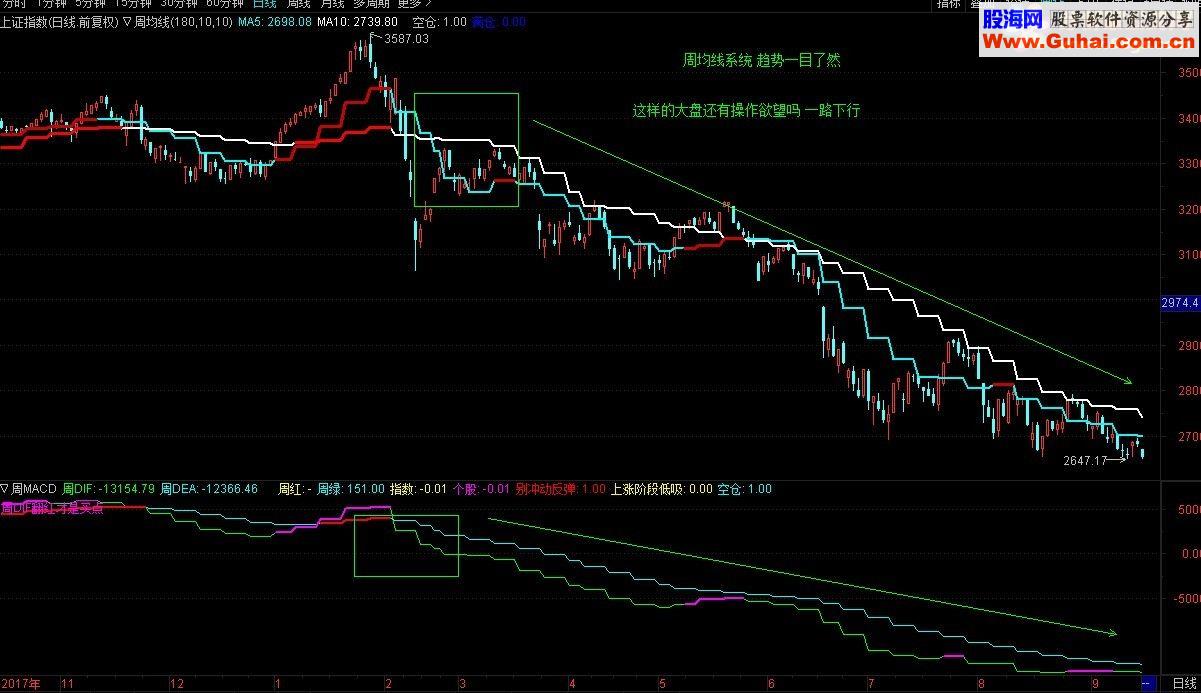
Task: Click the 周绿: 151.00 readout
Action: (x=351, y=489)
